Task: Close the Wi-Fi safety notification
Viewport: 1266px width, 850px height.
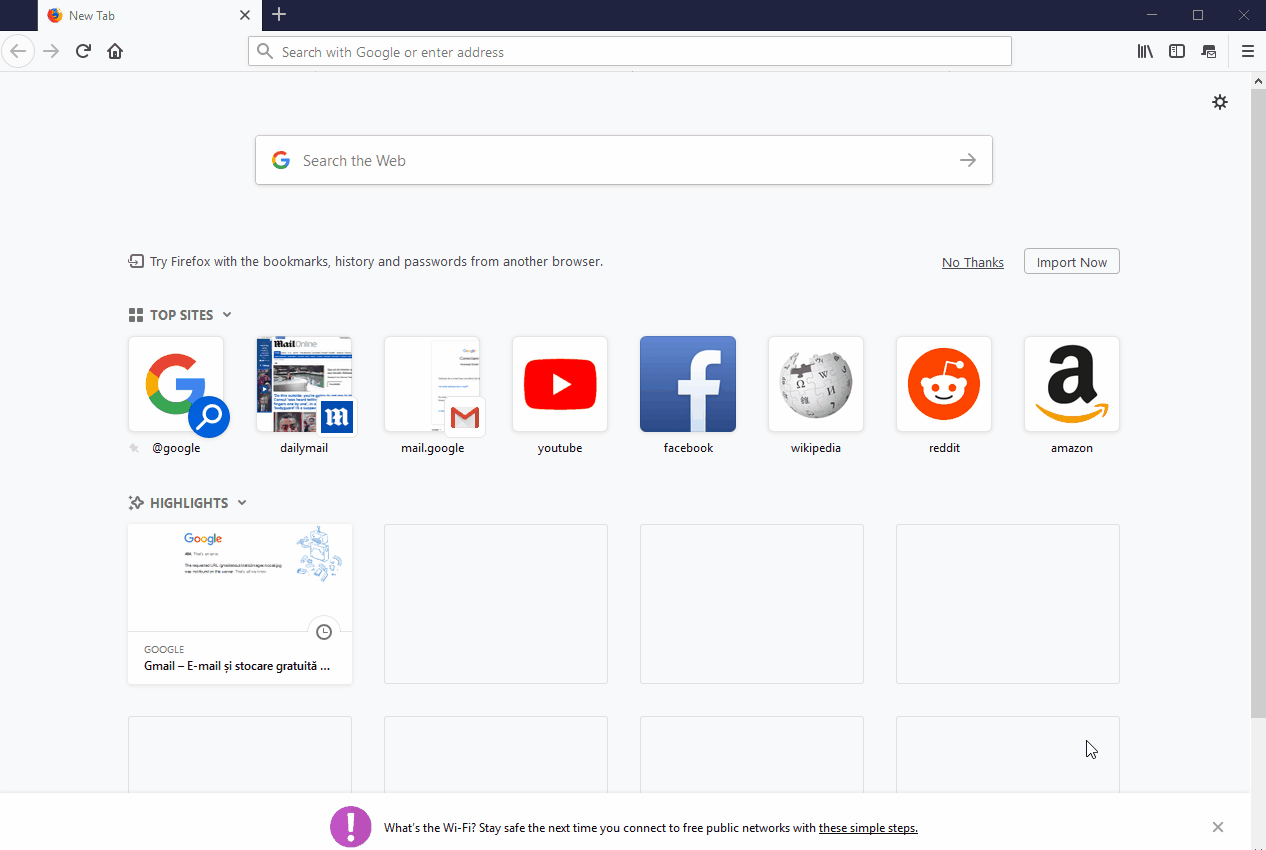Action: 1218,827
